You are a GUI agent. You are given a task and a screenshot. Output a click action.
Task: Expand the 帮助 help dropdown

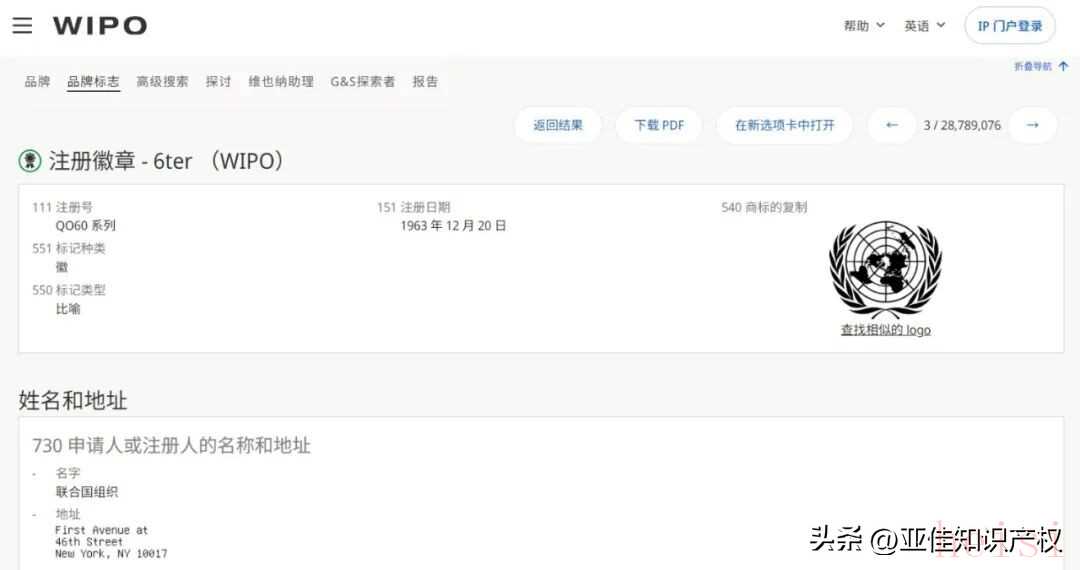(864, 26)
